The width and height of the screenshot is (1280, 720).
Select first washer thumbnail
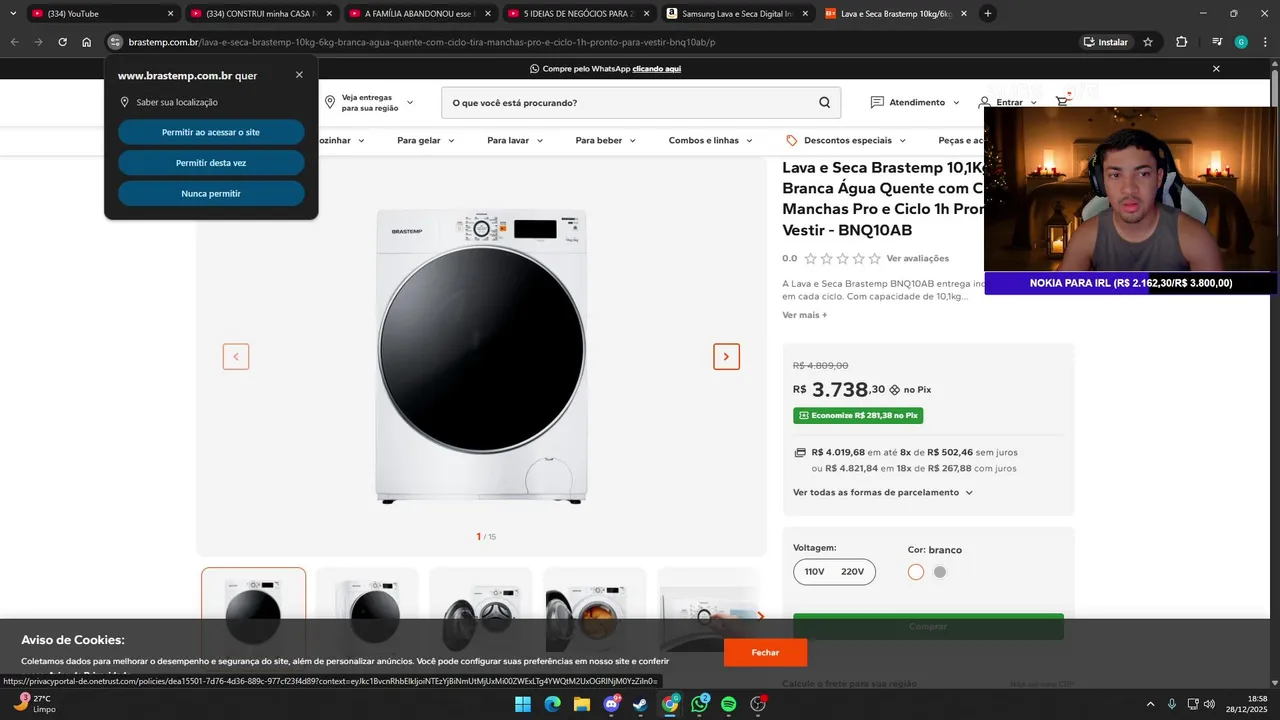point(253,612)
